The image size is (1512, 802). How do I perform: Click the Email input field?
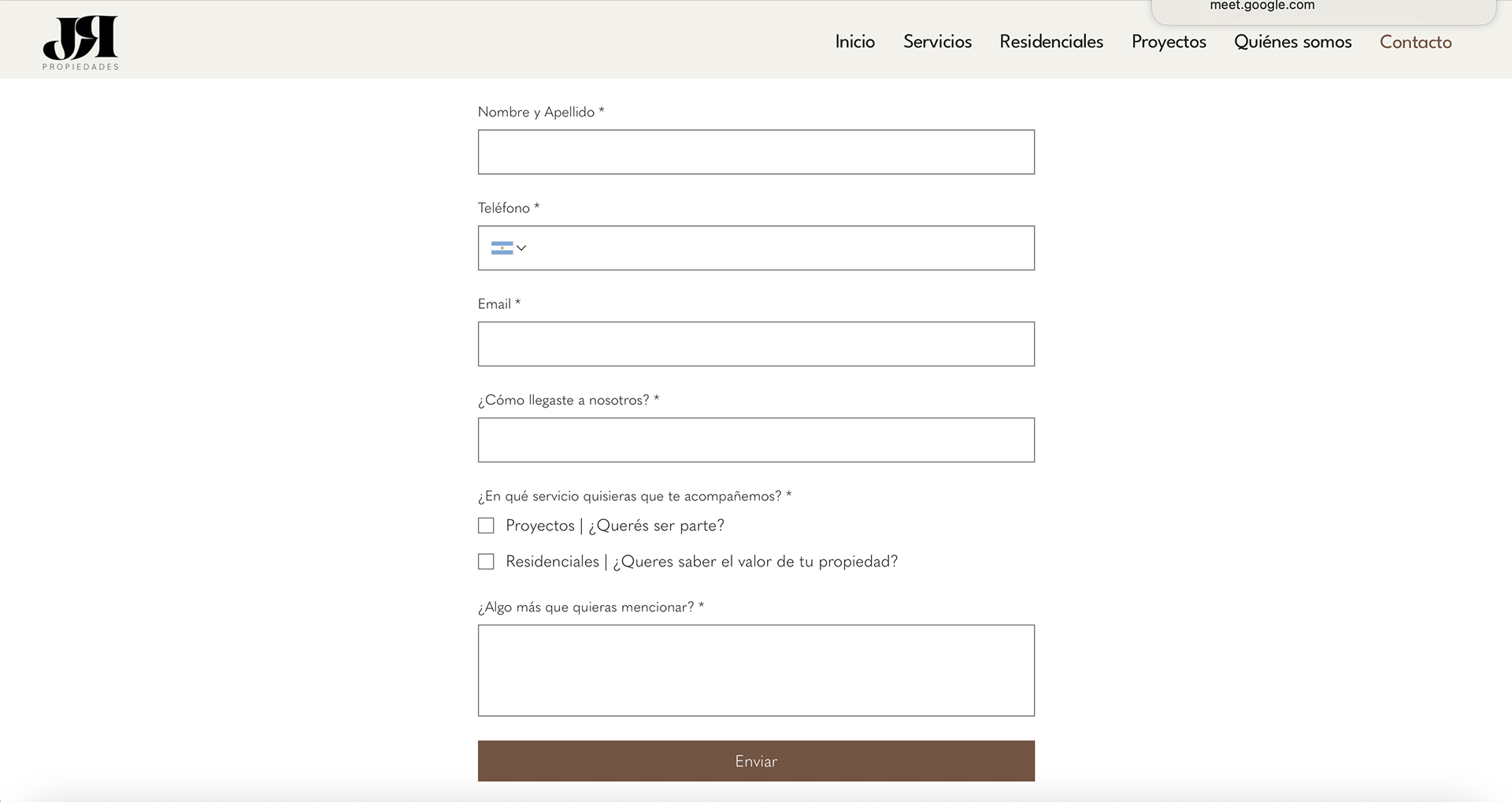pyautogui.click(x=756, y=344)
